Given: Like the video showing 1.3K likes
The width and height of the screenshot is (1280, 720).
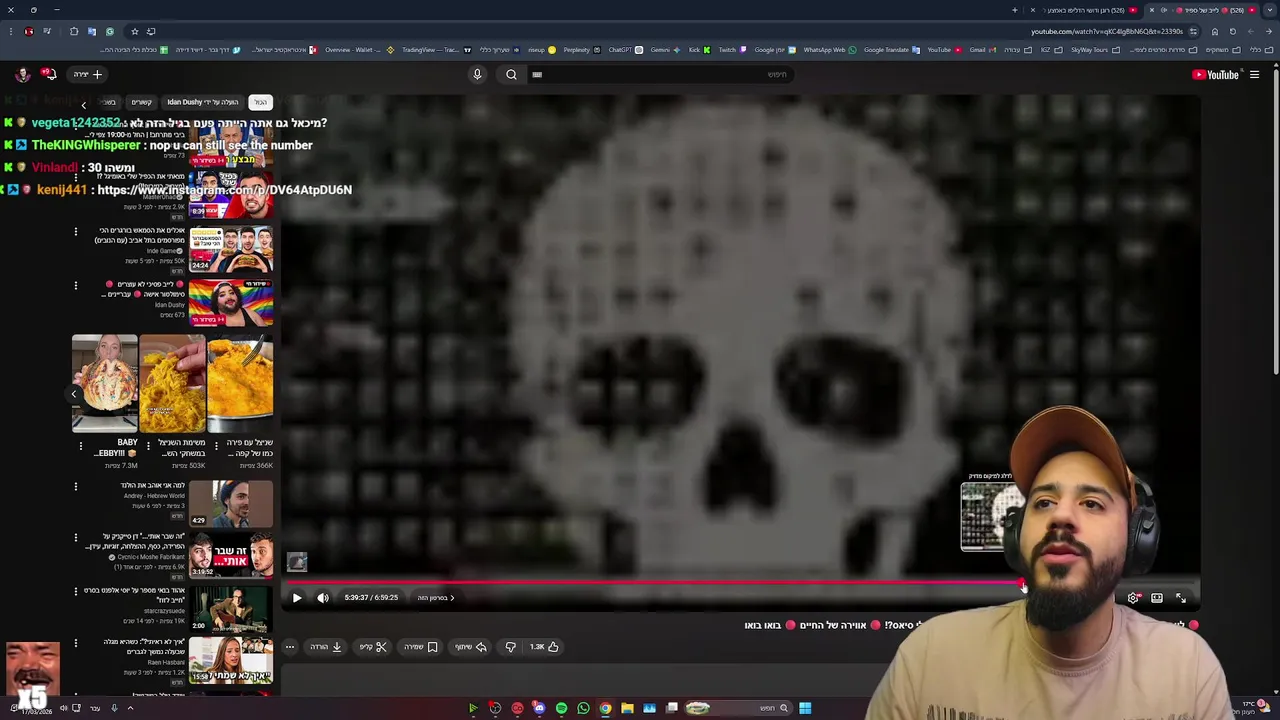Looking at the screenshot, I should pyautogui.click(x=545, y=647).
